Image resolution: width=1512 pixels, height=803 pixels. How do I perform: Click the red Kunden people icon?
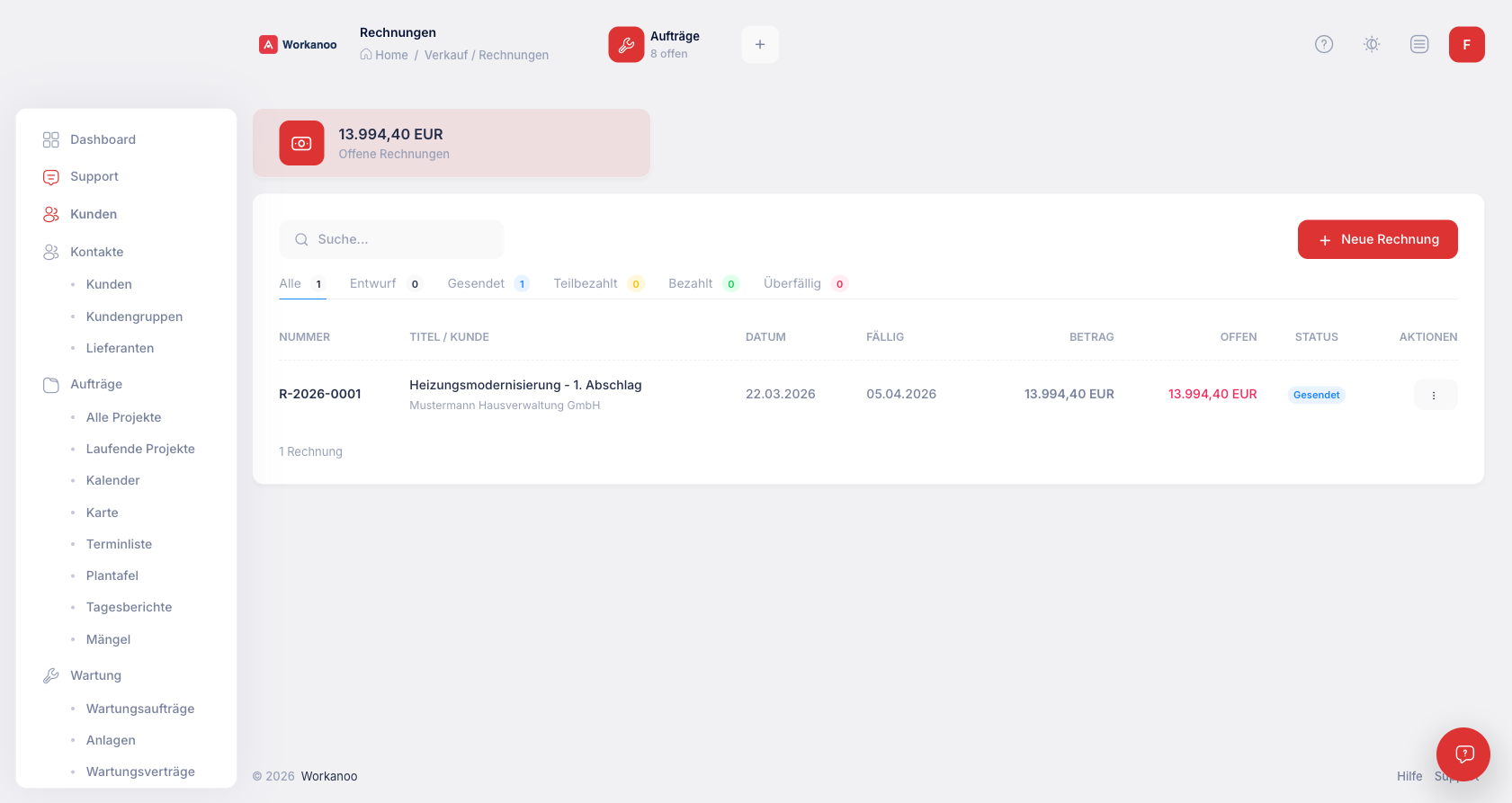[51, 214]
